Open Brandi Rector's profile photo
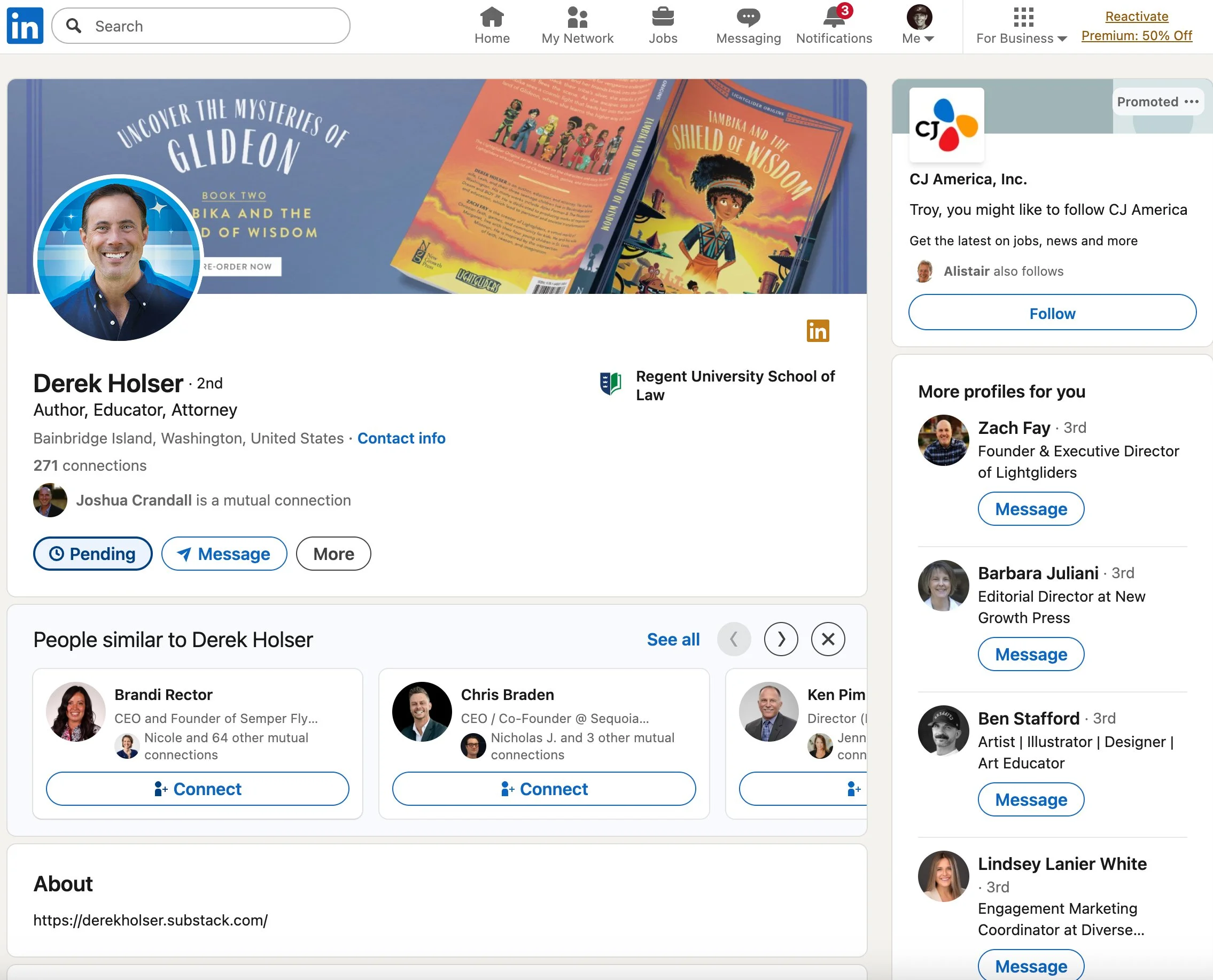The image size is (1213, 980). [x=76, y=711]
